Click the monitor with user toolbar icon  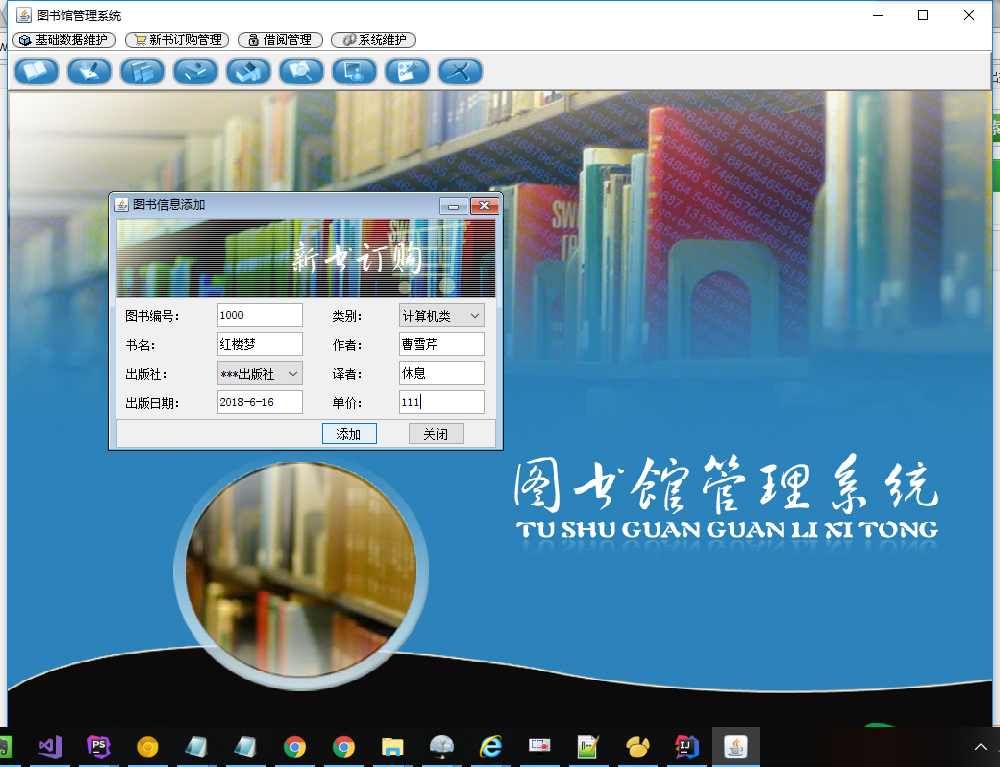pos(354,71)
